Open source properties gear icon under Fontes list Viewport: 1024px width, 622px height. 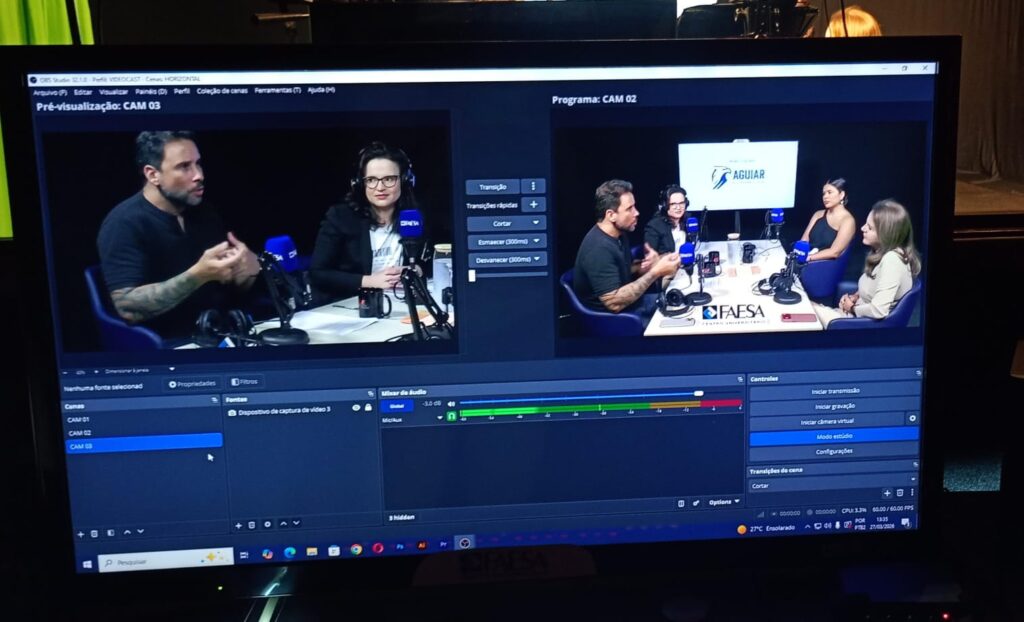(266, 524)
